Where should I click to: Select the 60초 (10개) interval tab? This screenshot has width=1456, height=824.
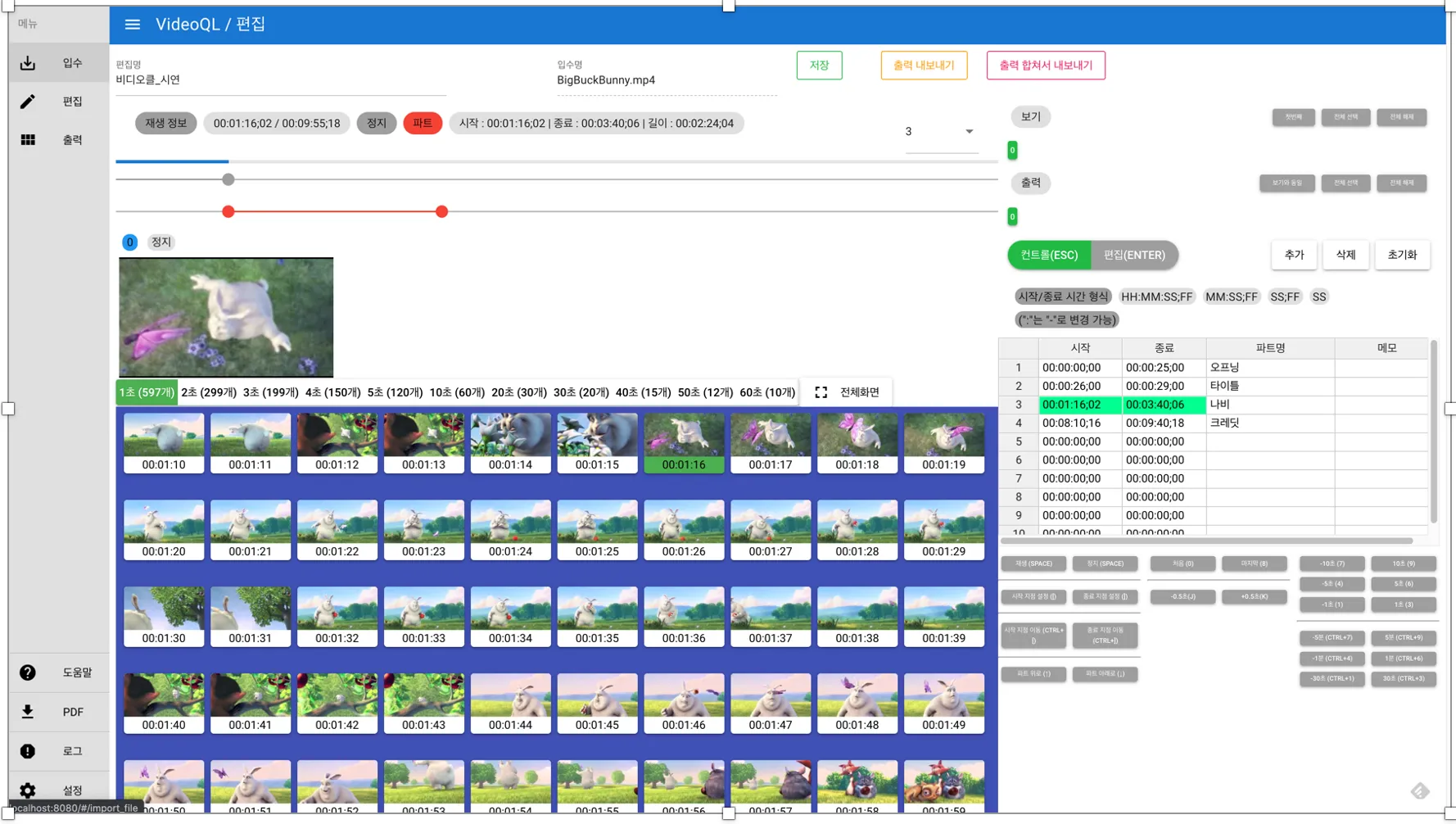767,393
